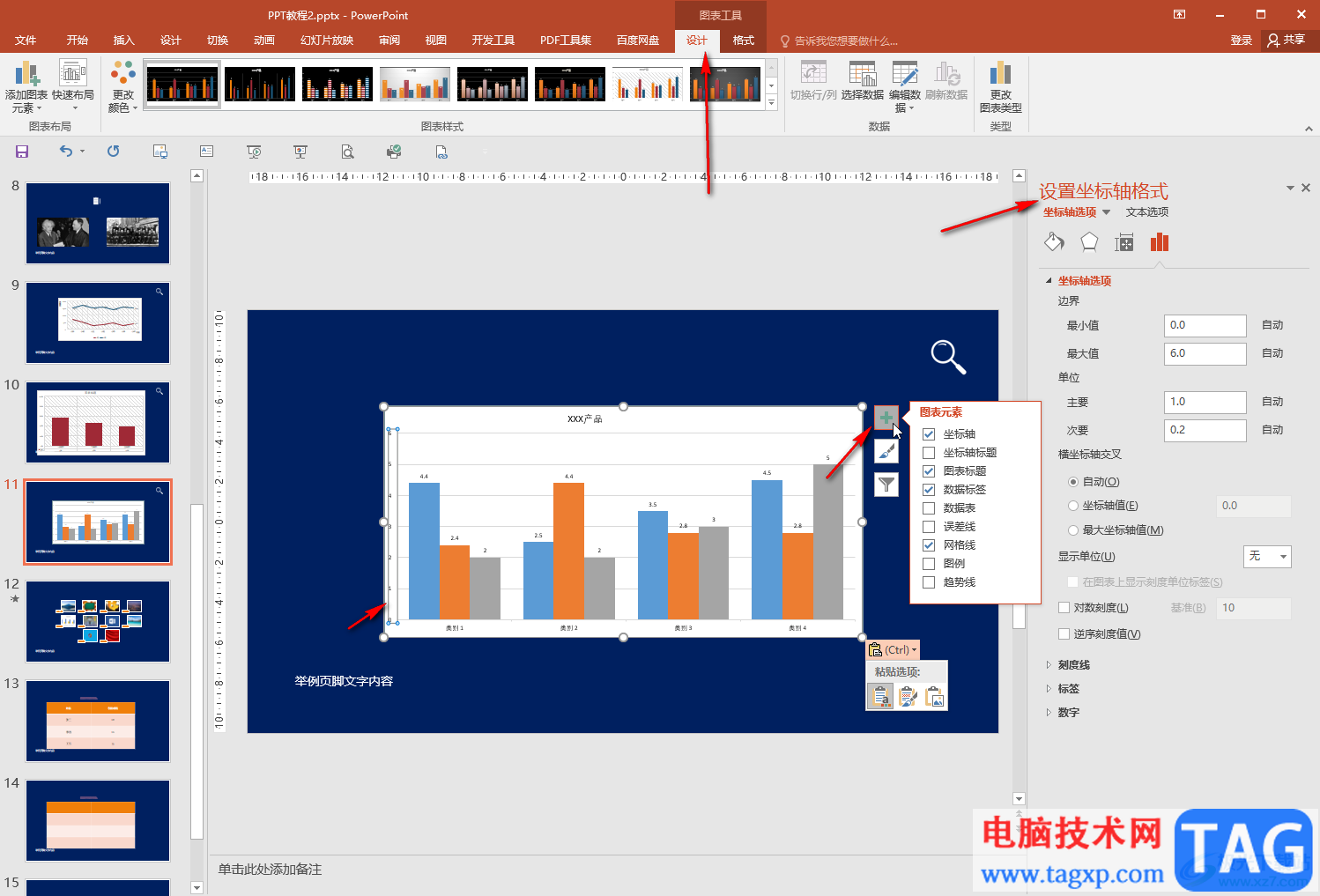Click the magnifier icon on the slide
This screenshot has height=896, width=1320.
click(948, 357)
